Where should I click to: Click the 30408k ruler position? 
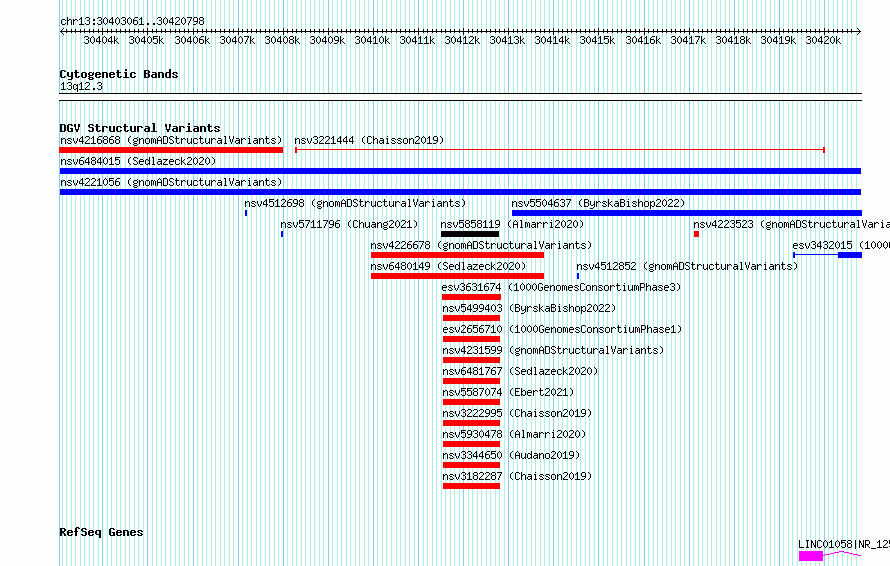[x=282, y=40]
